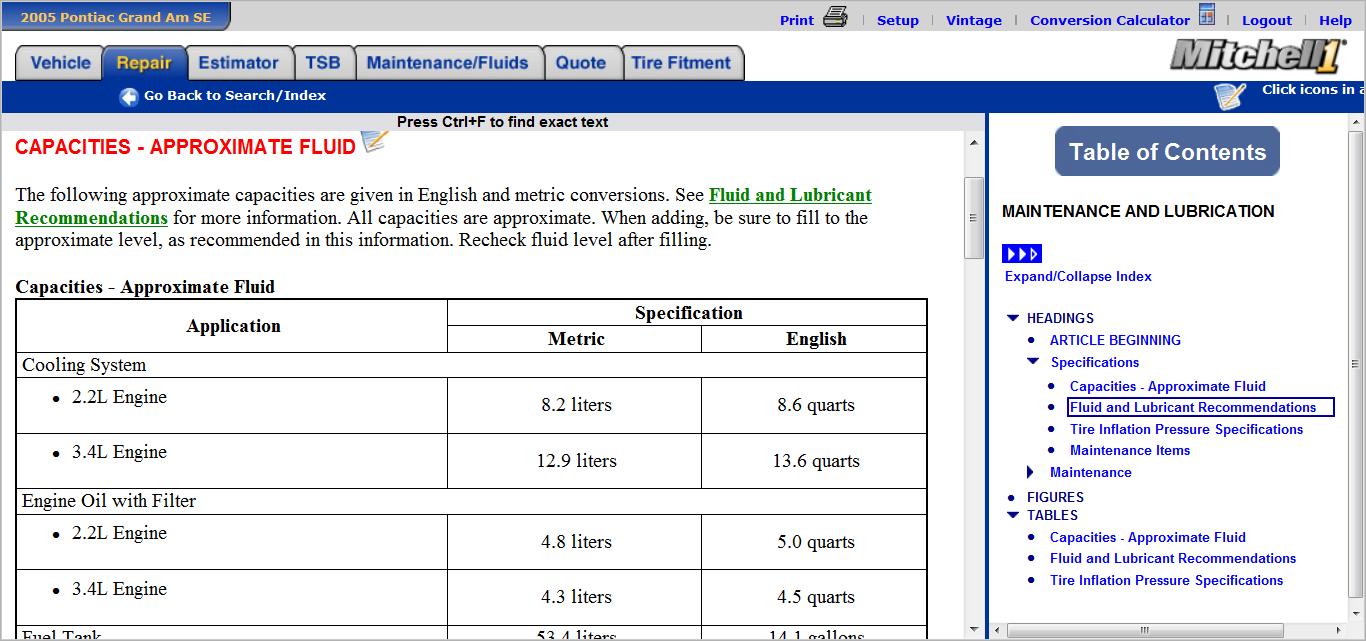Open the Conversion Calculator link
The image size is (1366, 641).
pos(1110,20)
